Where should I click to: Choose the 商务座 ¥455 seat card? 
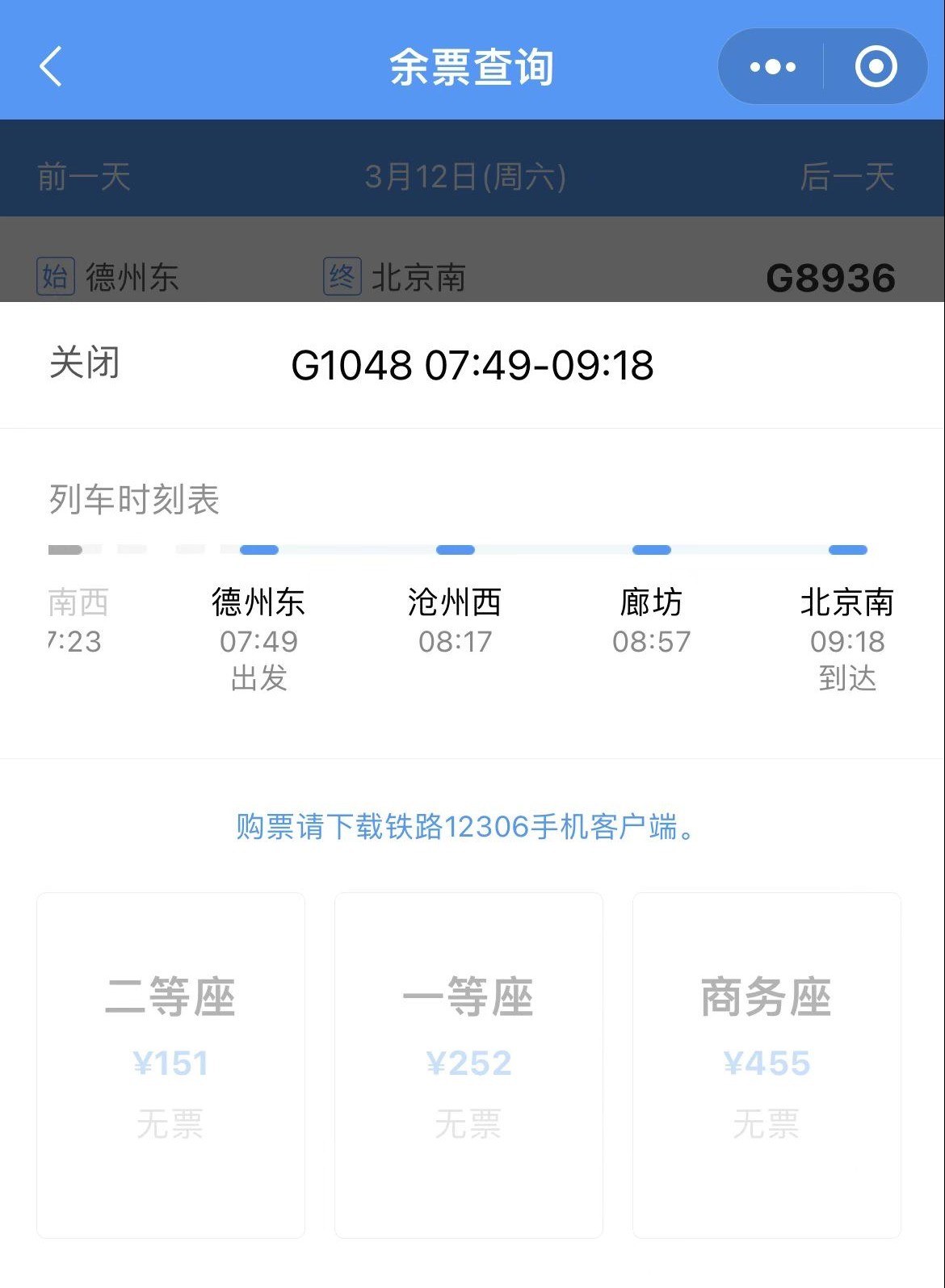(766, 1064)
